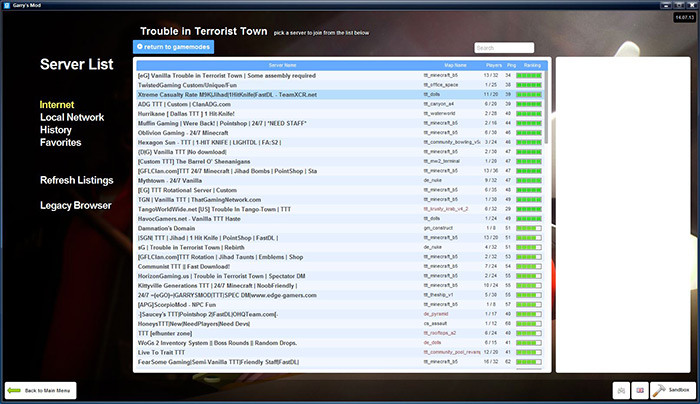Return to gamemodes list
Screen dimensions: 700x404
pyautogui.click(x=173, y=47)
